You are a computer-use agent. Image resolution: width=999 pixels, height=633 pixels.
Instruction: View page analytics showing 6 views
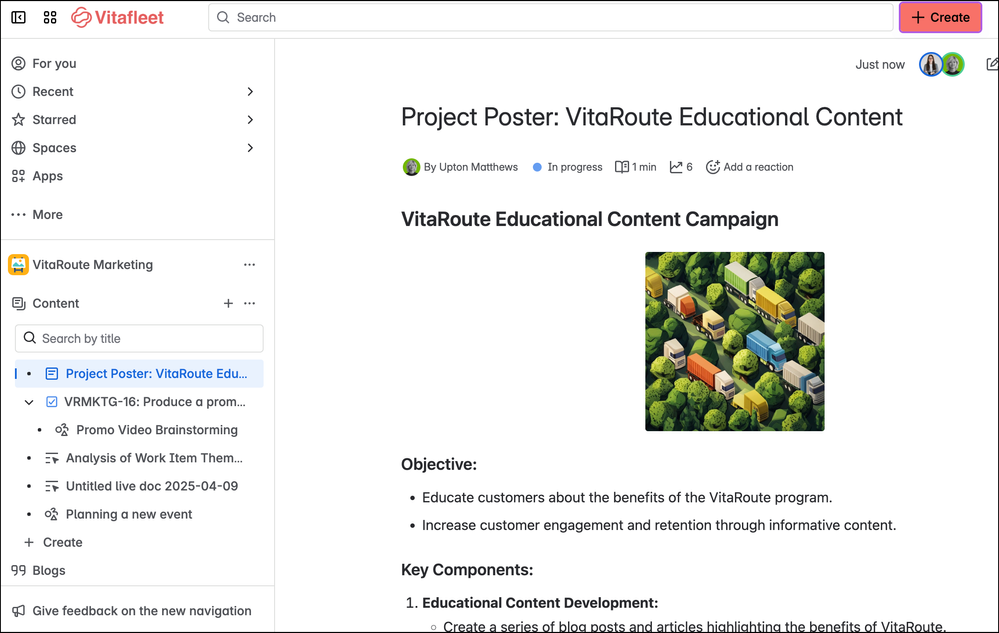point(681,167)
